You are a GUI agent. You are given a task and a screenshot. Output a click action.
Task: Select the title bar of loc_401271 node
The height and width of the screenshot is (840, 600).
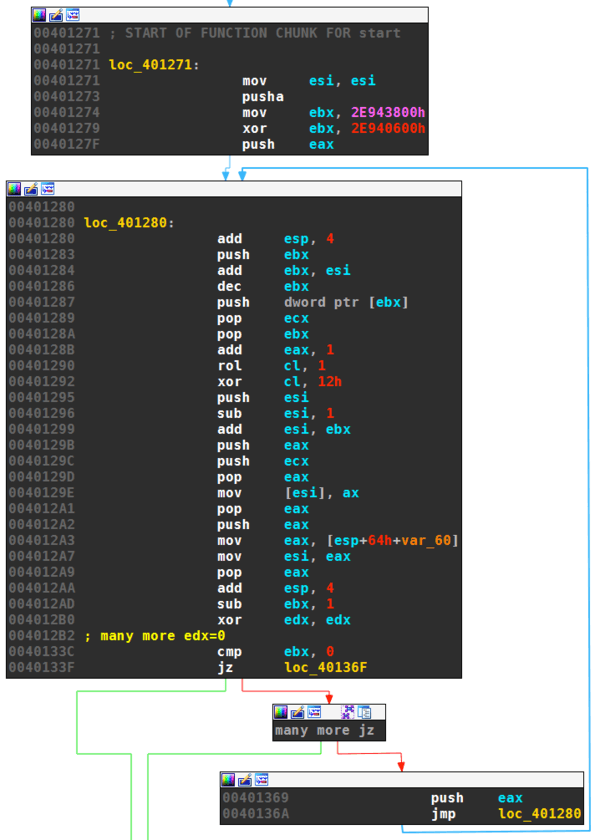(230, 15)
